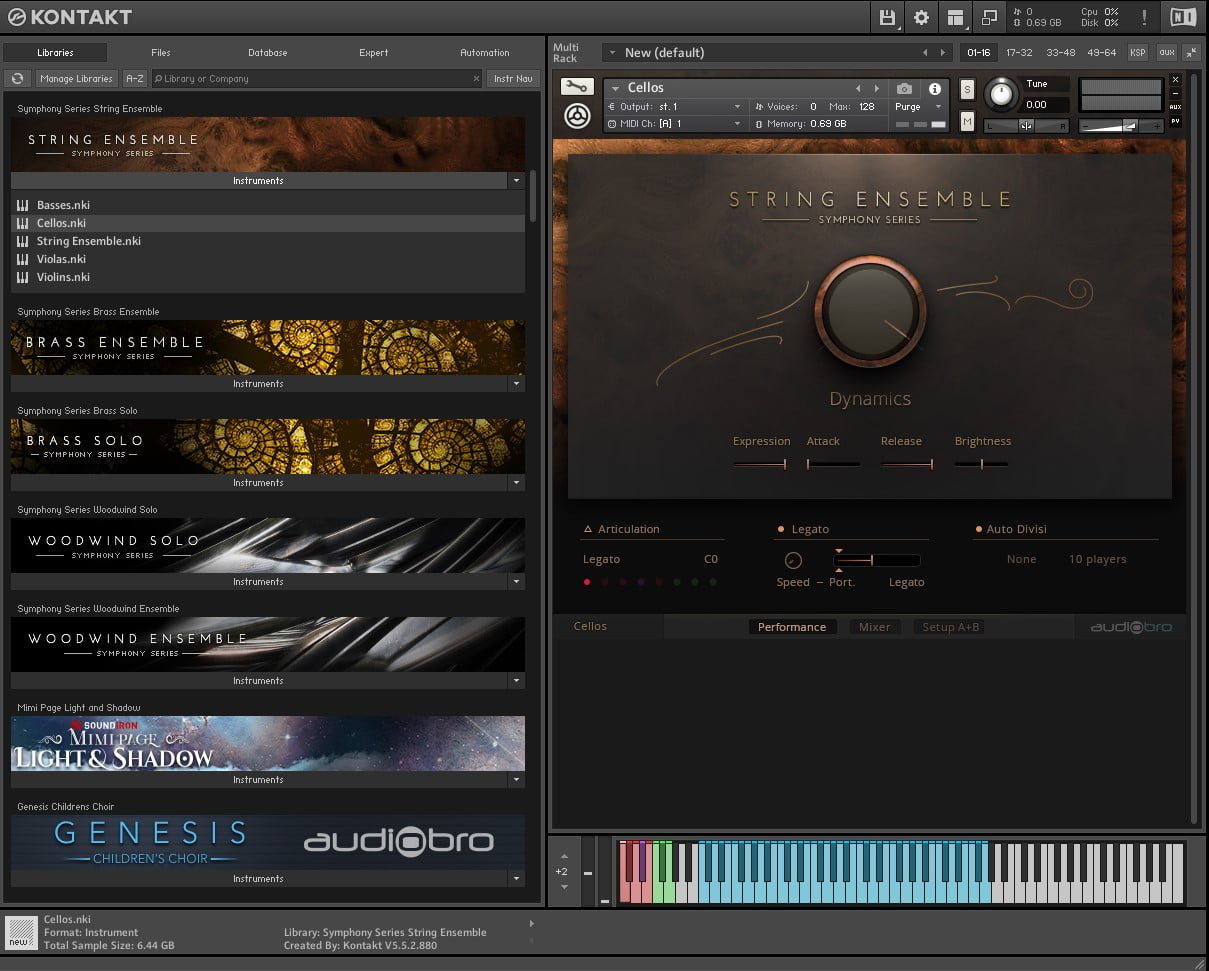This screenshot has width=1209, height=971.
Task: Take a snapshot with the camera icon
Action: tap(904, 89)
